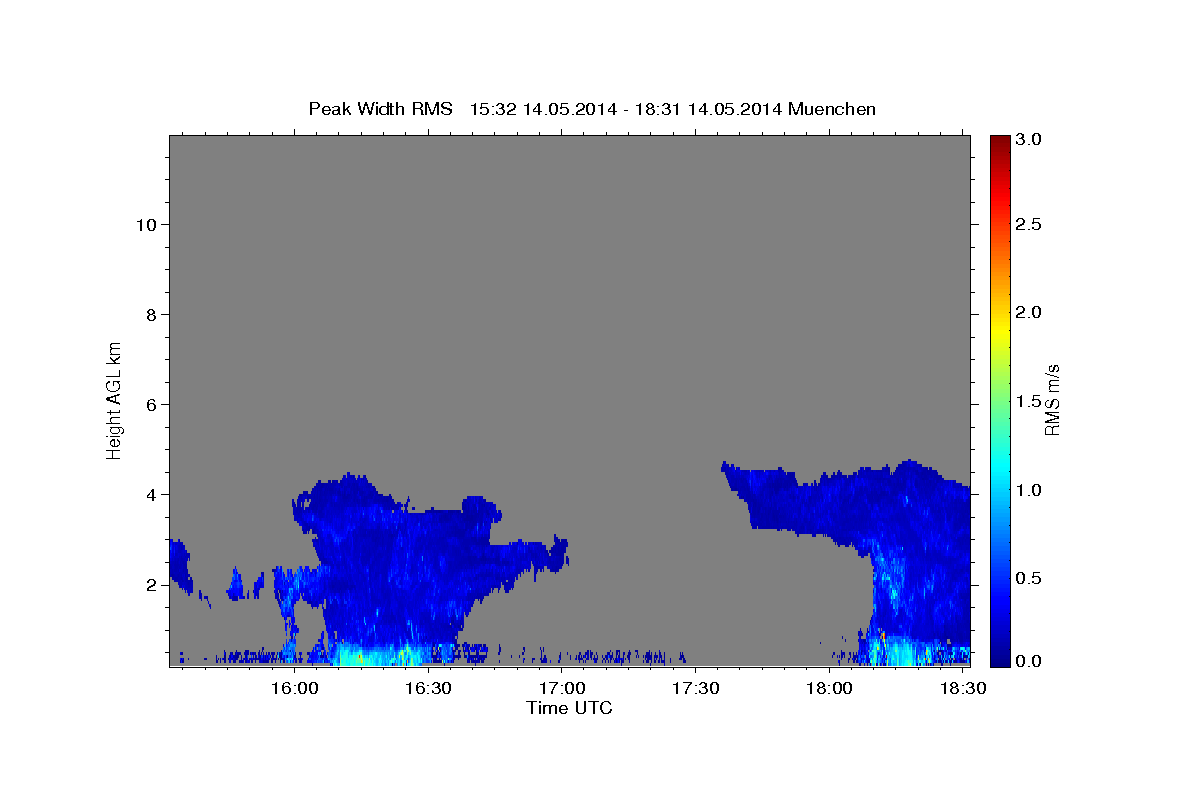The width and height of the screenshot is (1200, 800).
Task: Click the plot title 'Peak Width RMS'
Action: pos(380,109)
